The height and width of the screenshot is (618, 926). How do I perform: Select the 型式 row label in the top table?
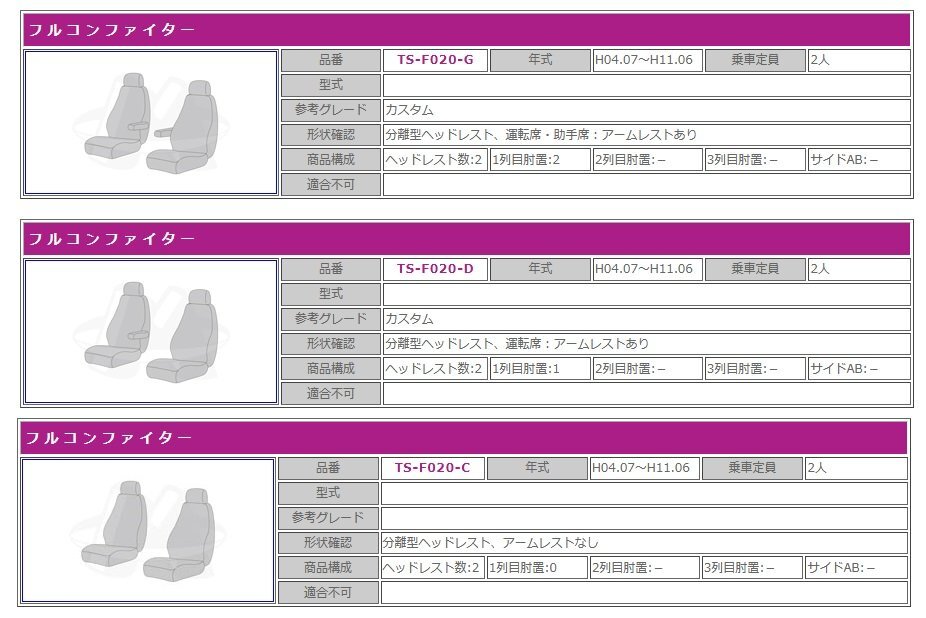click(x=330, y=84)
